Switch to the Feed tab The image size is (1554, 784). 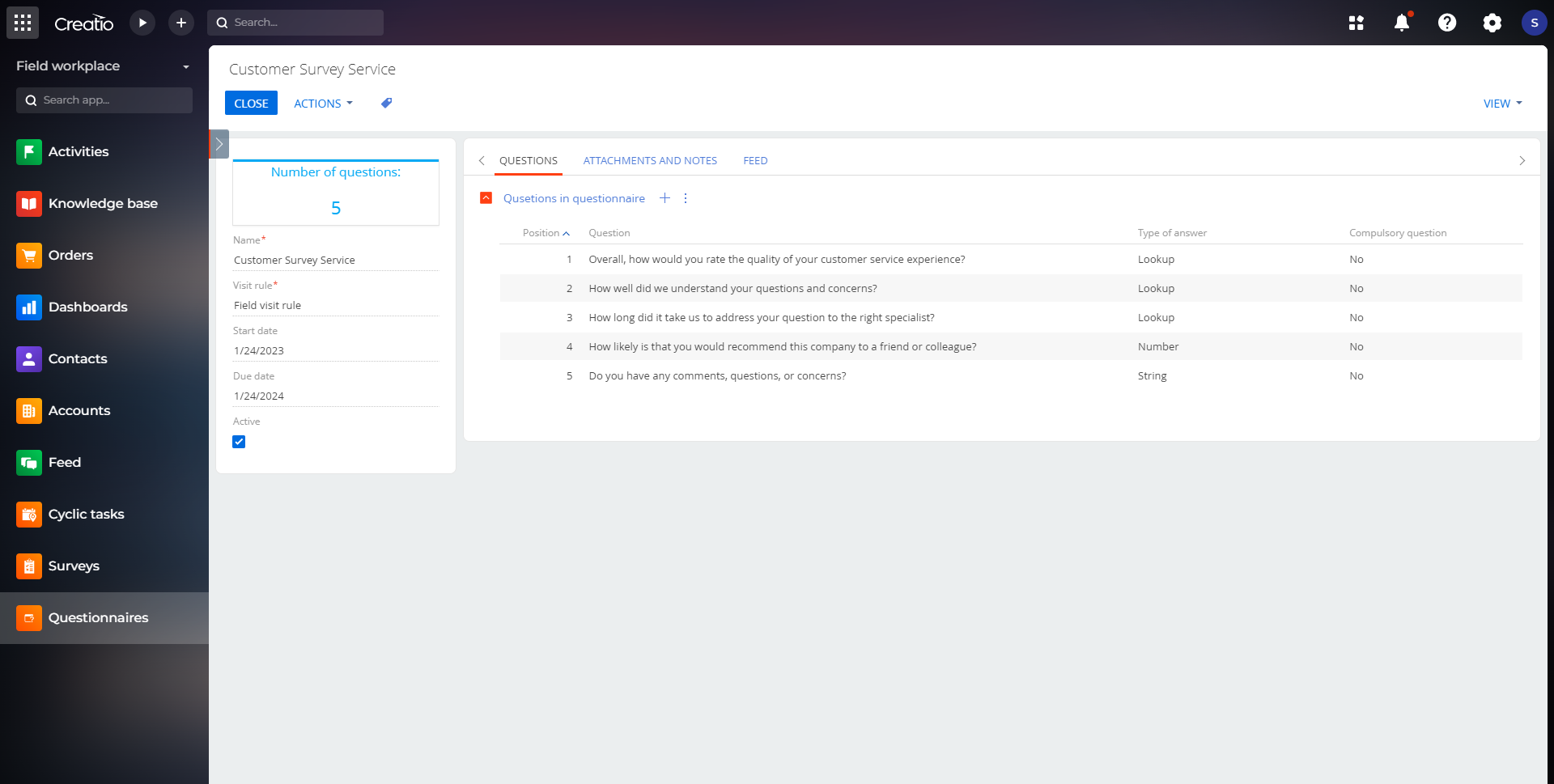click(x=755, y=160)
